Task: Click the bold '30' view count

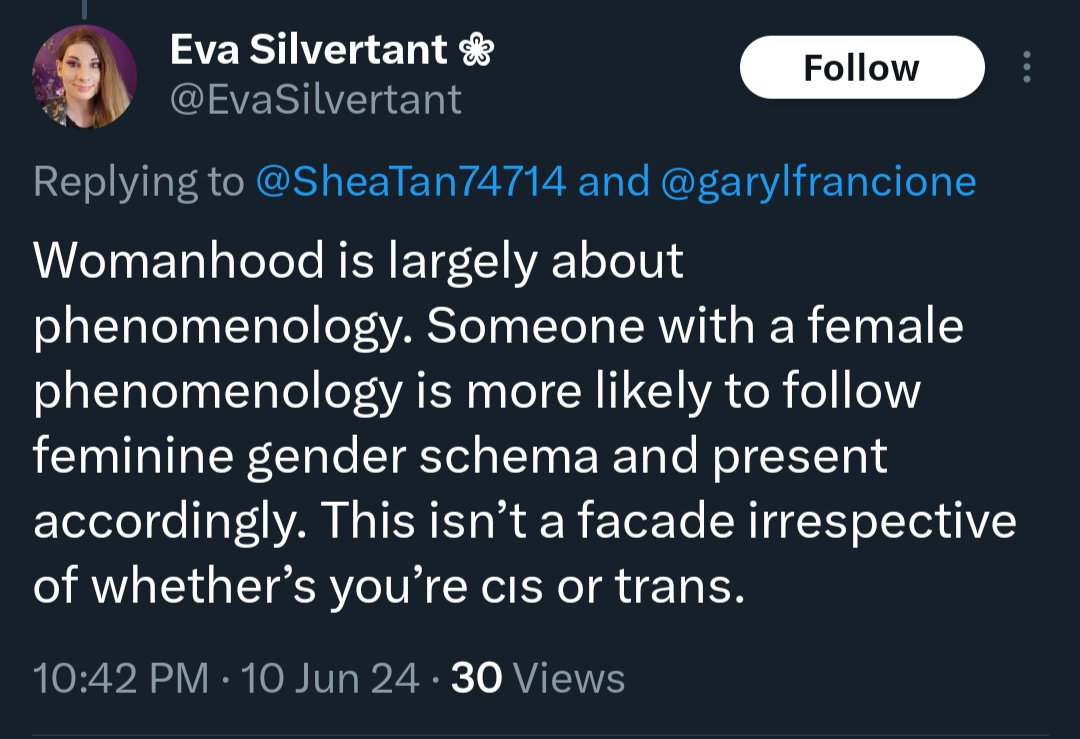Action: (476, 678)
